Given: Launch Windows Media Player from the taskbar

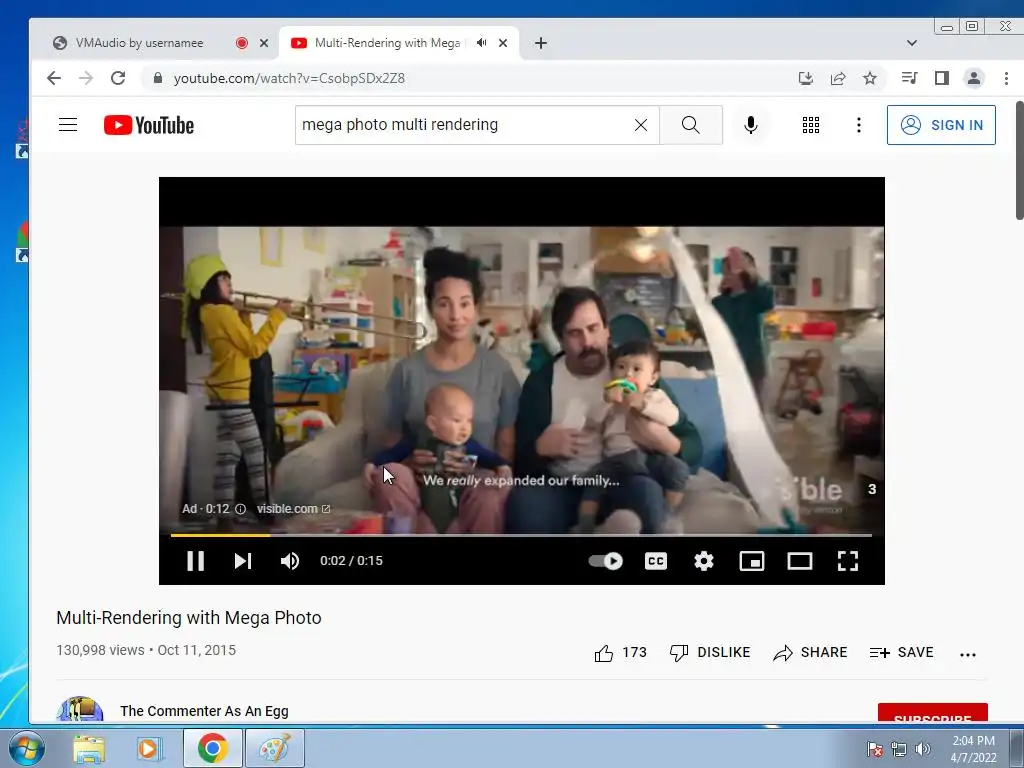Looking at the screenshot, I should click(150, 748).
